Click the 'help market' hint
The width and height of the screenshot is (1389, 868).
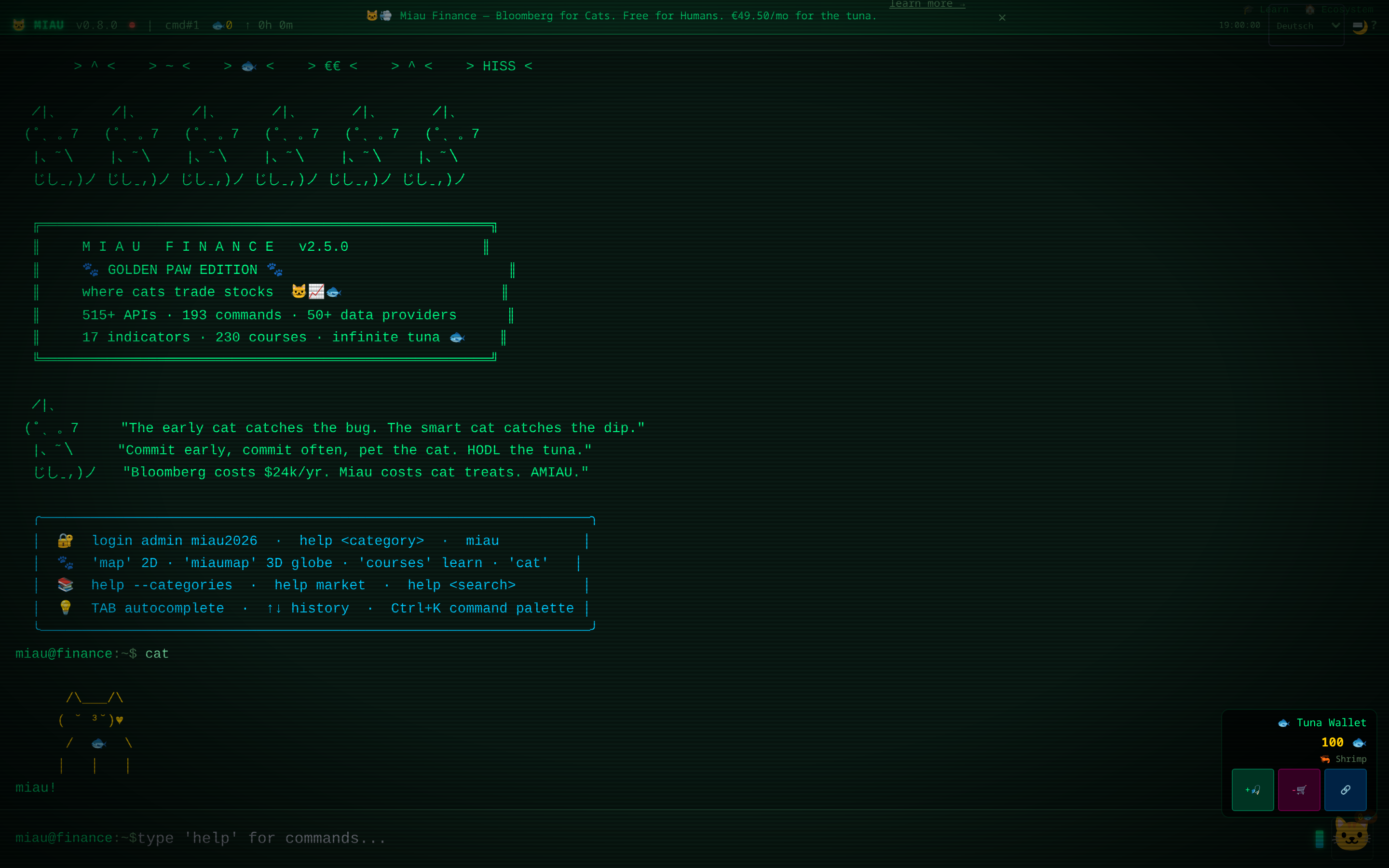click(320, 585)
